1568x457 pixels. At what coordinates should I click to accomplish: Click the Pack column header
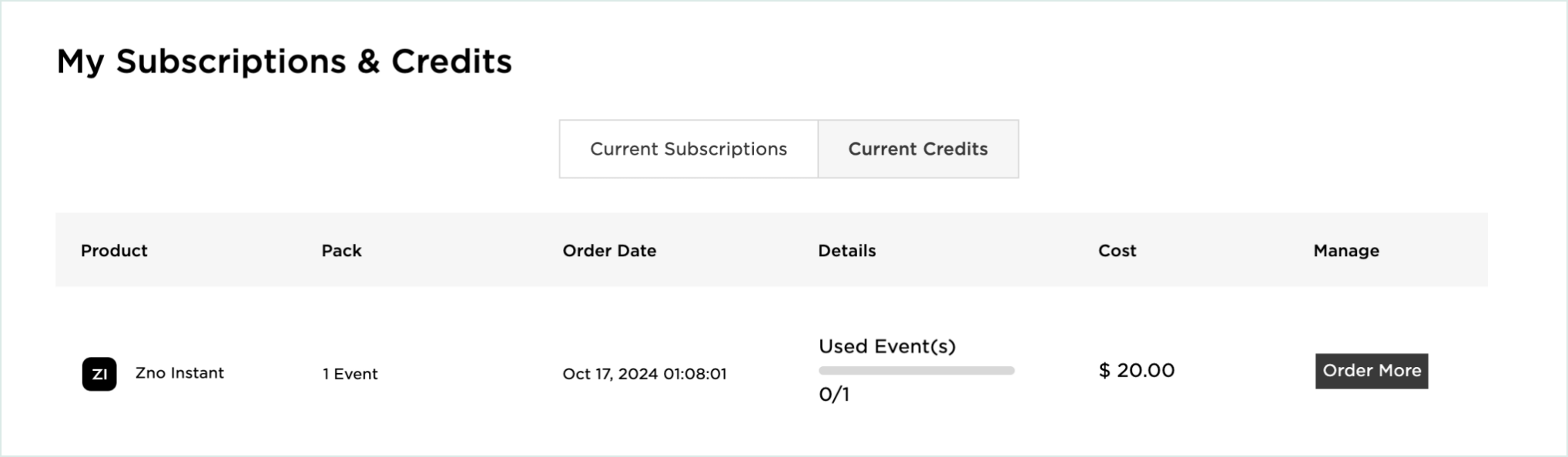coord(341,251)
